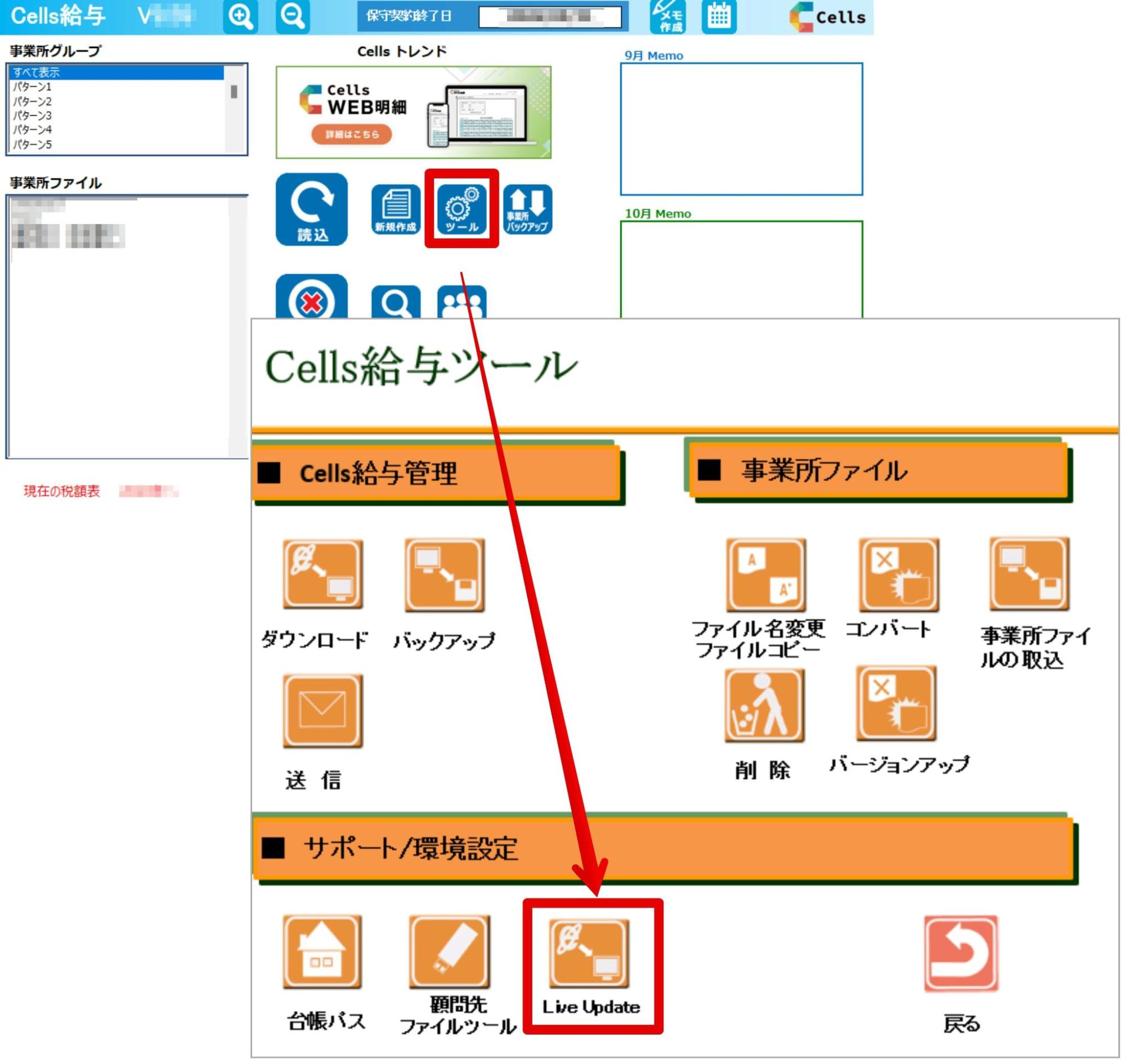Image resolution: width=1125 pixels, height=1064 pixels.
Task: Click the バックアップ icon under Cells給与管理
Action: pyautogui.click(x=444, y=574)
